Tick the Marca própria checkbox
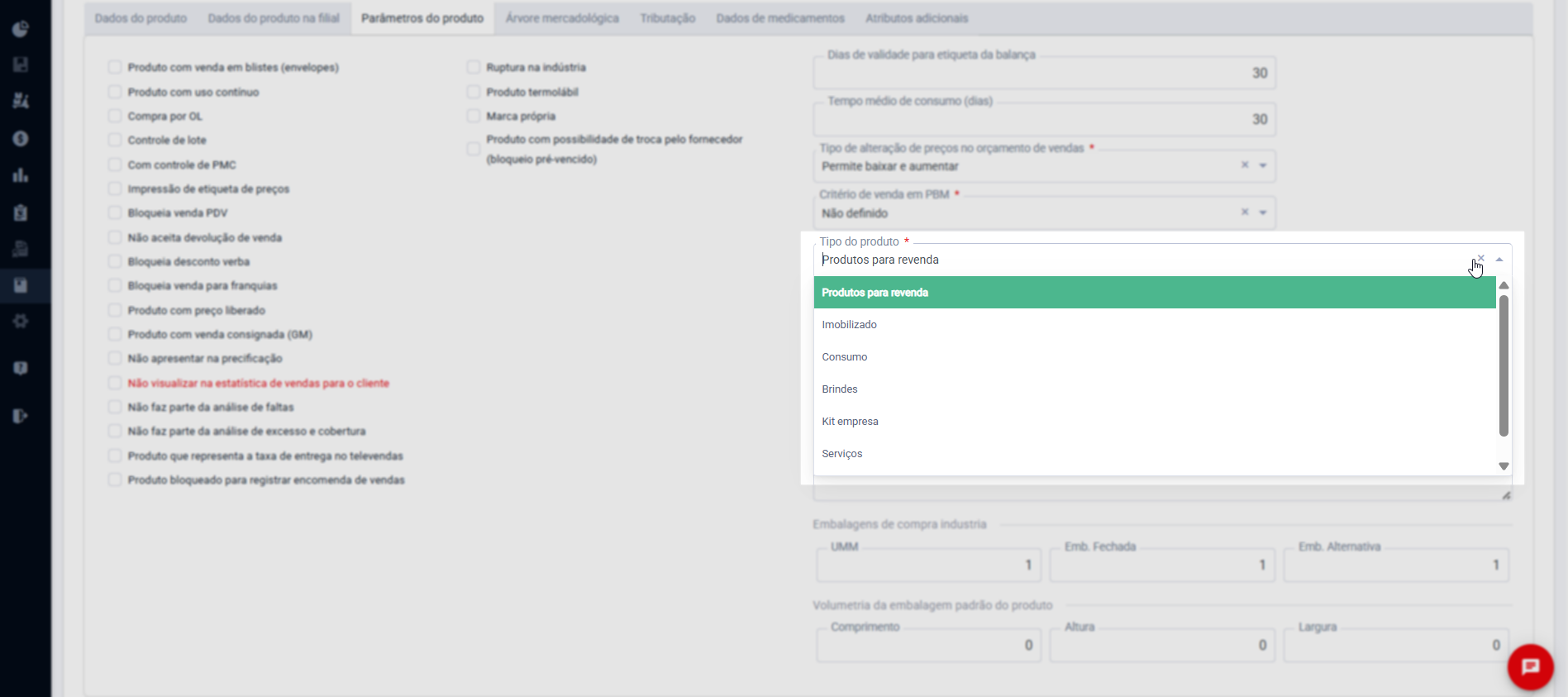 pos(474,116)
